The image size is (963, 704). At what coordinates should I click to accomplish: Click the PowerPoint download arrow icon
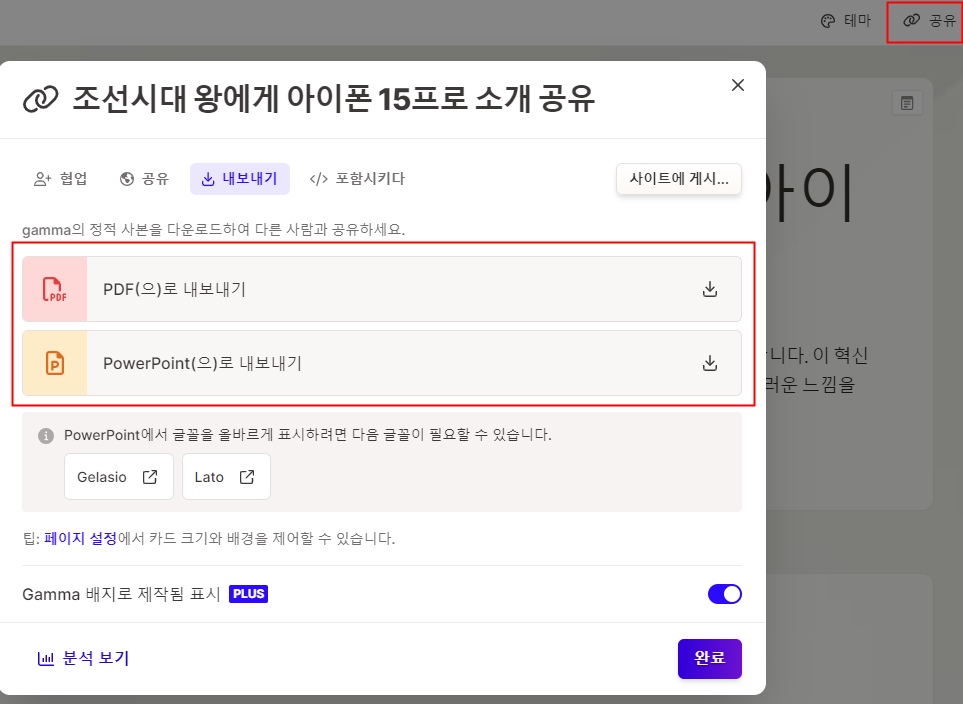pyautogui.click(x=709, y=363)
